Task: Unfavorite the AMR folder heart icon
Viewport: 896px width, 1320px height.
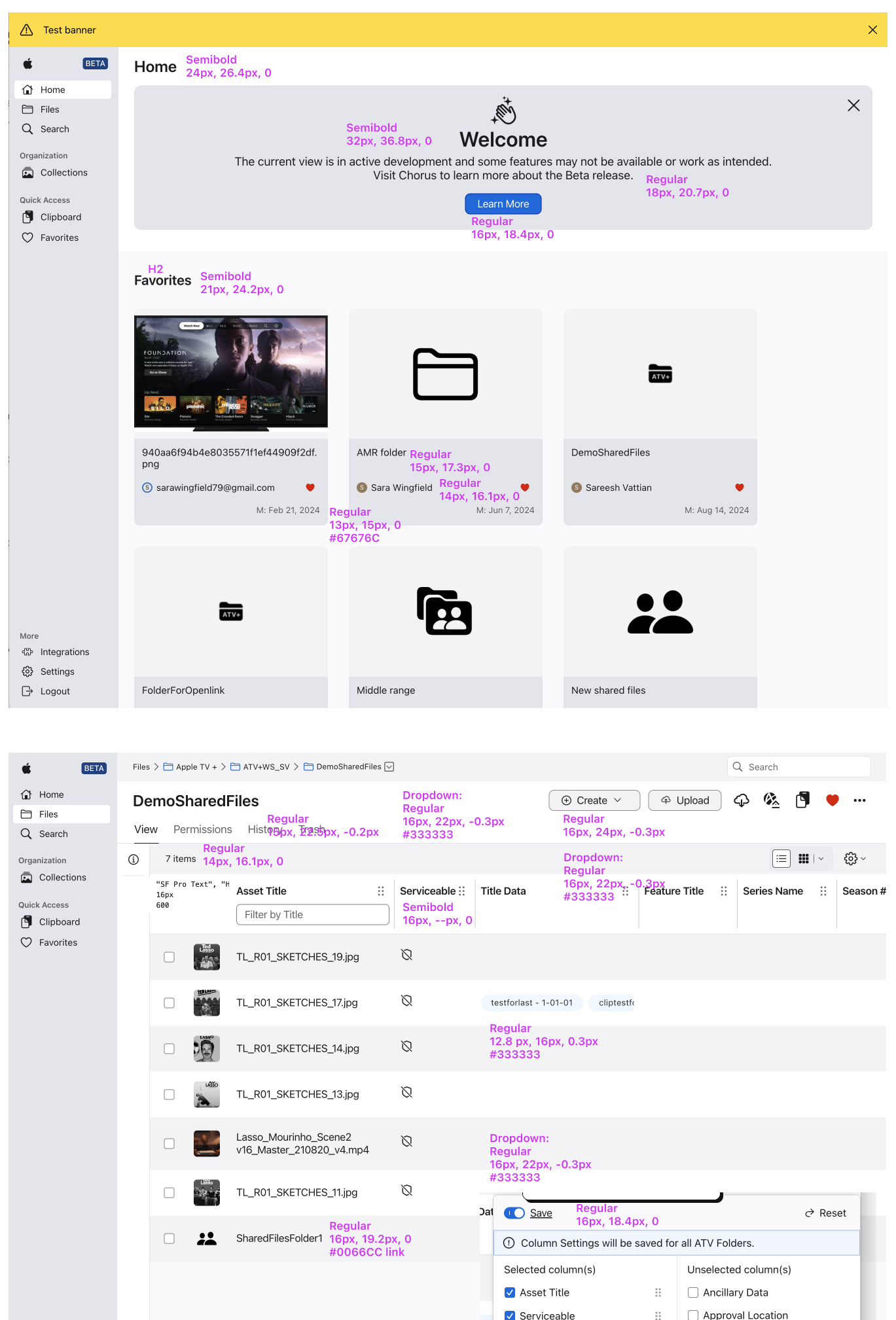Action: point(524,488)
